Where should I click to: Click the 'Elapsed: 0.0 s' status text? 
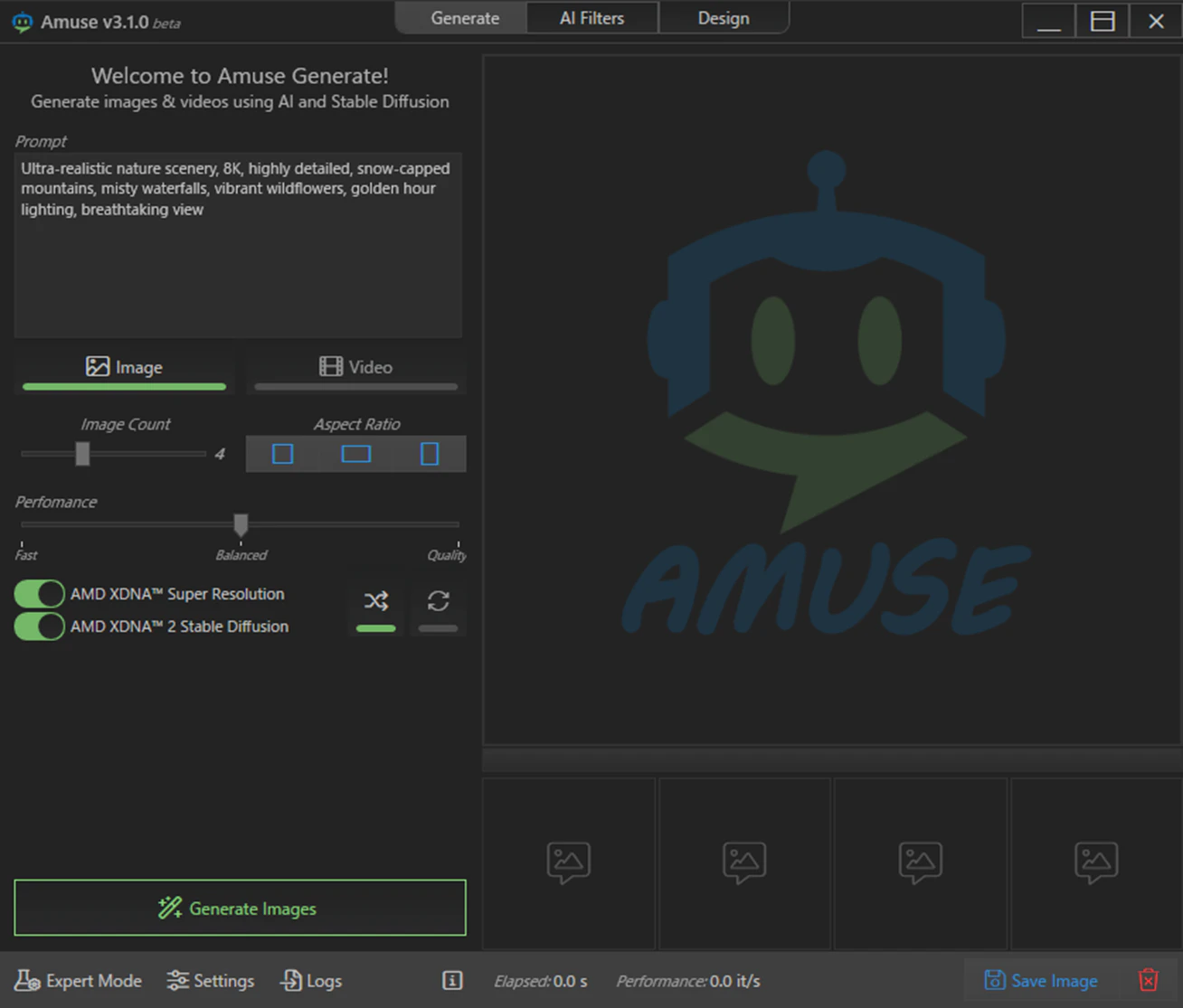[x=541, y=981]
